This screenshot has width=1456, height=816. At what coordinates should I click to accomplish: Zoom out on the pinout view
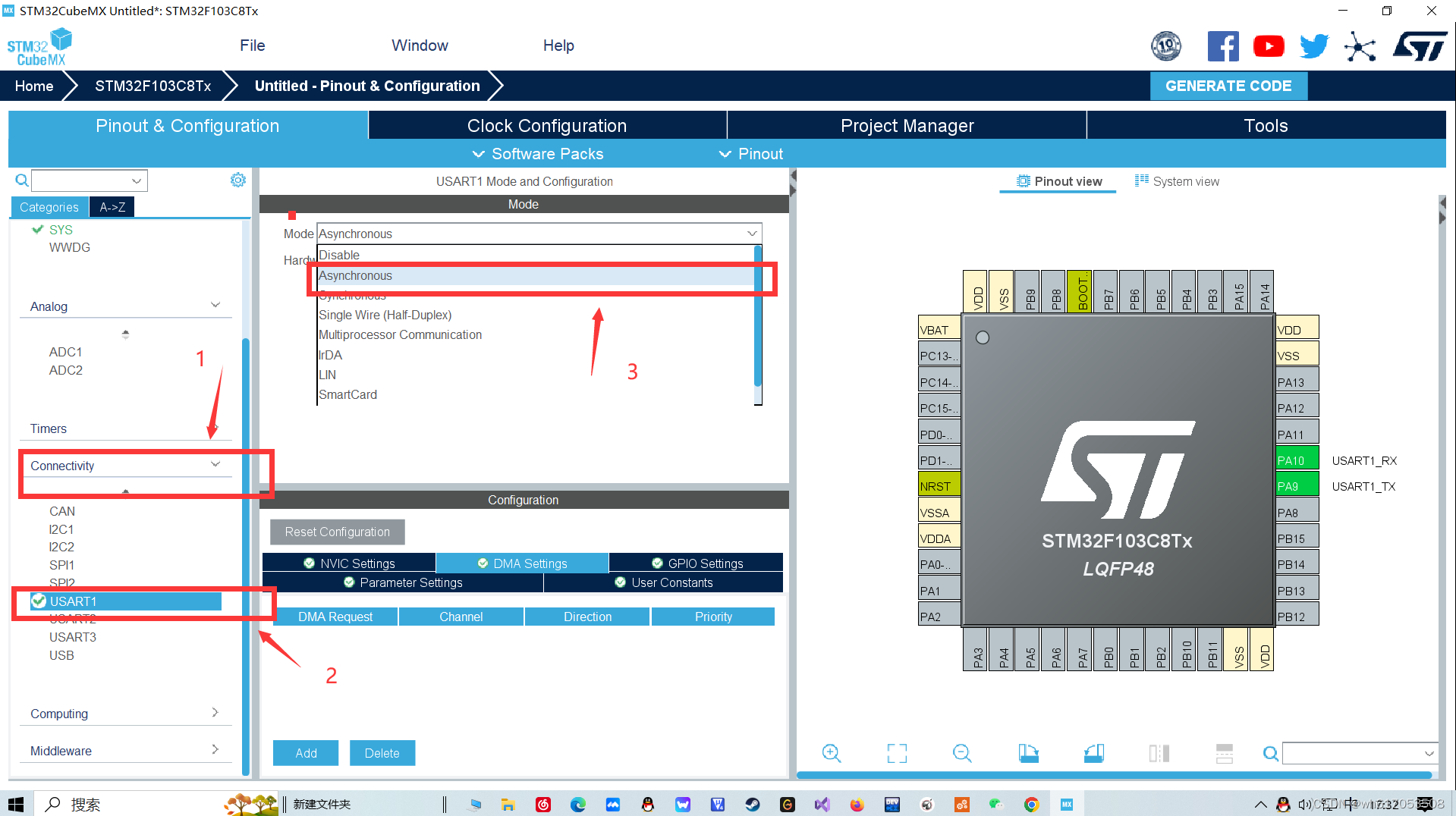pos(961,753)
